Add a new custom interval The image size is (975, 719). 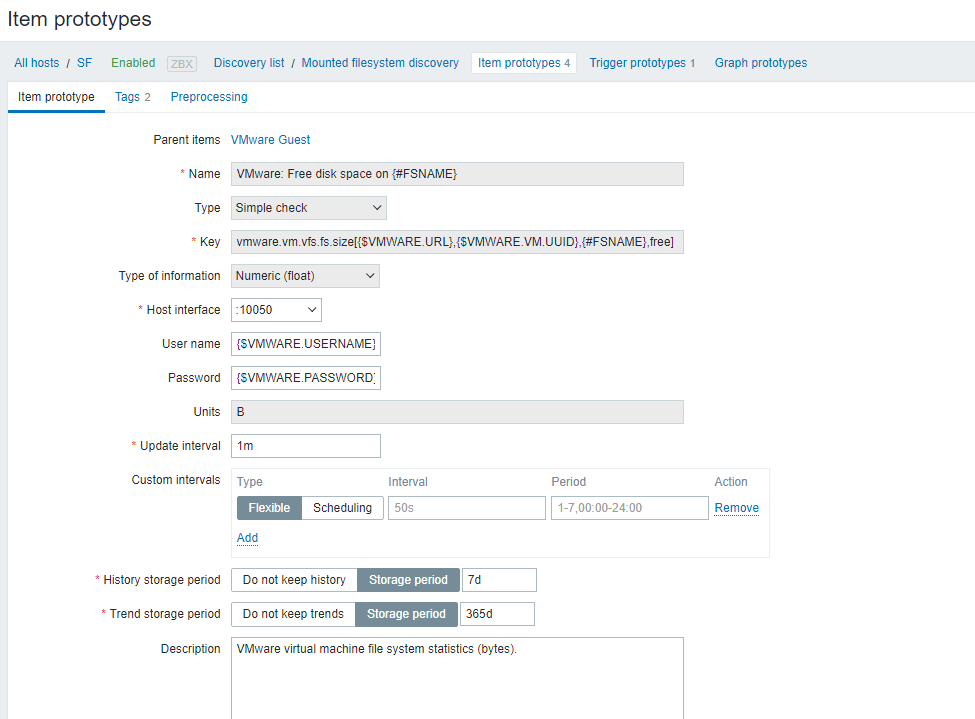coord(247,538)
